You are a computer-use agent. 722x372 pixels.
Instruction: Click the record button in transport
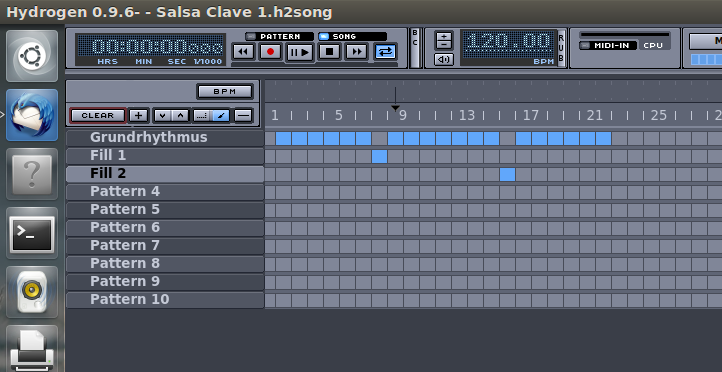(x=271, y=52)
